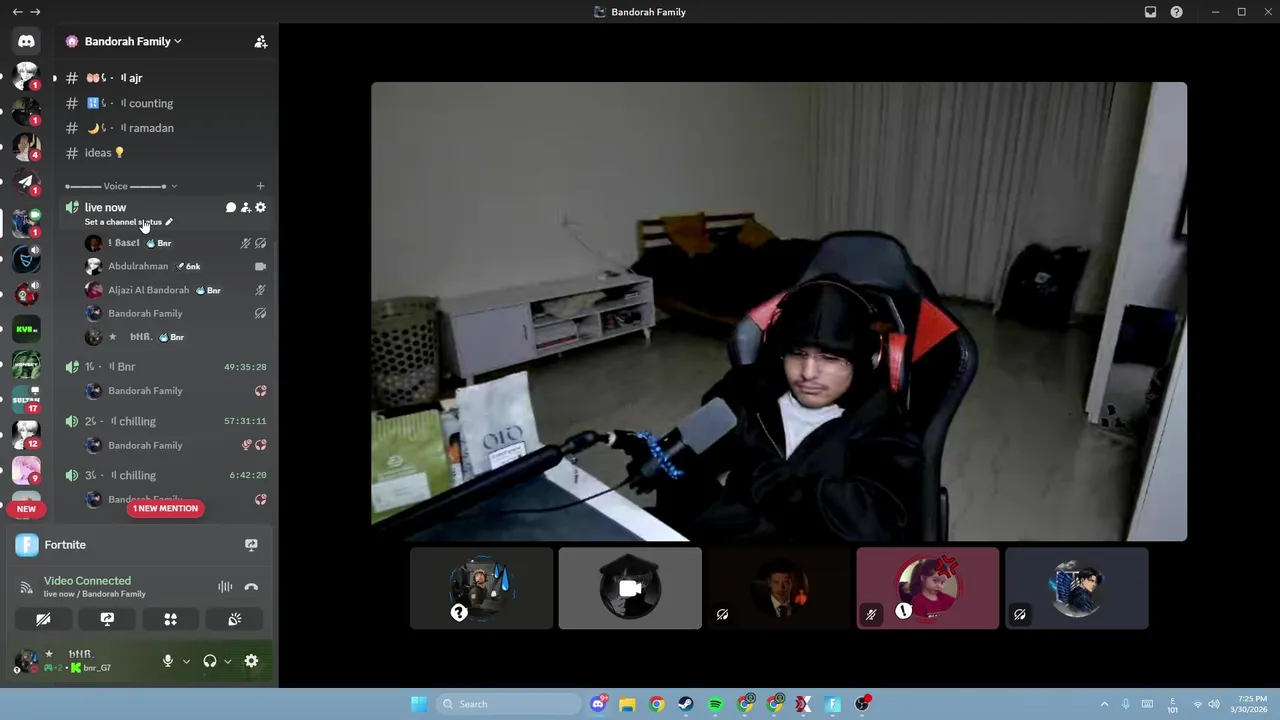Deafen with headphones icon
The width and height of the screenshot is (1280, 720).
pos(210,661)
